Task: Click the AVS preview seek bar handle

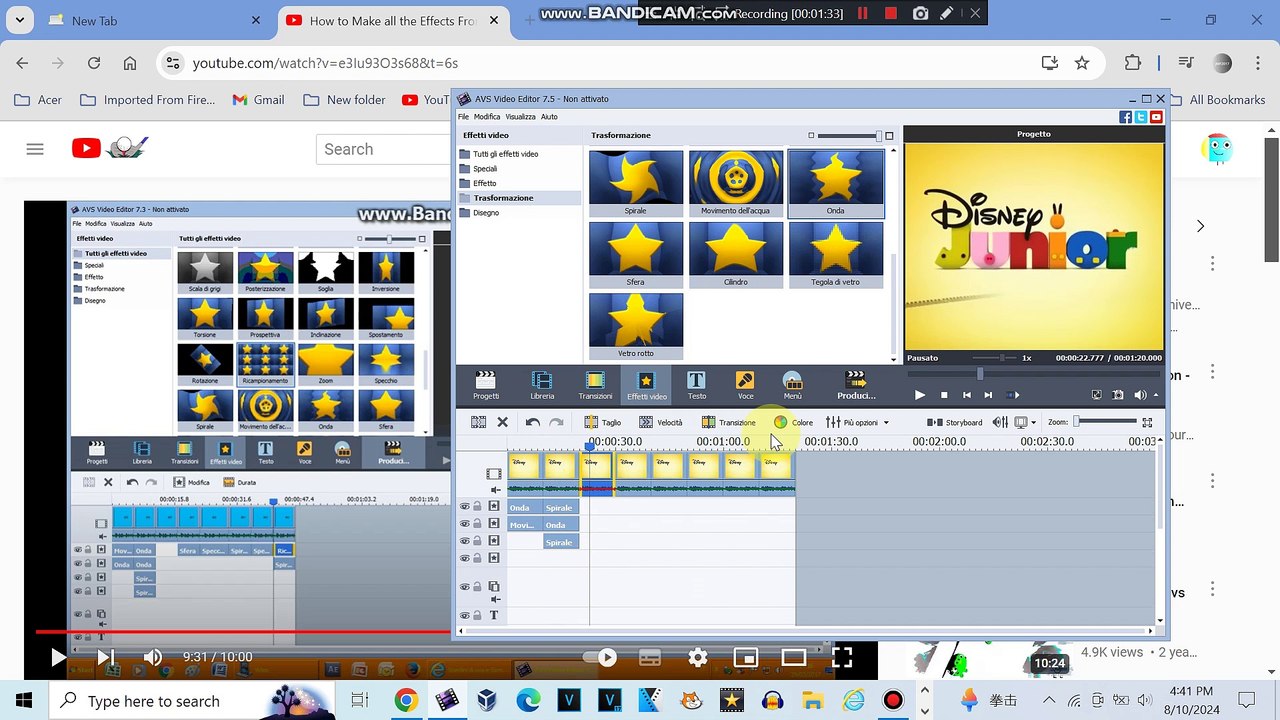Action: click(x=980, y=374)
